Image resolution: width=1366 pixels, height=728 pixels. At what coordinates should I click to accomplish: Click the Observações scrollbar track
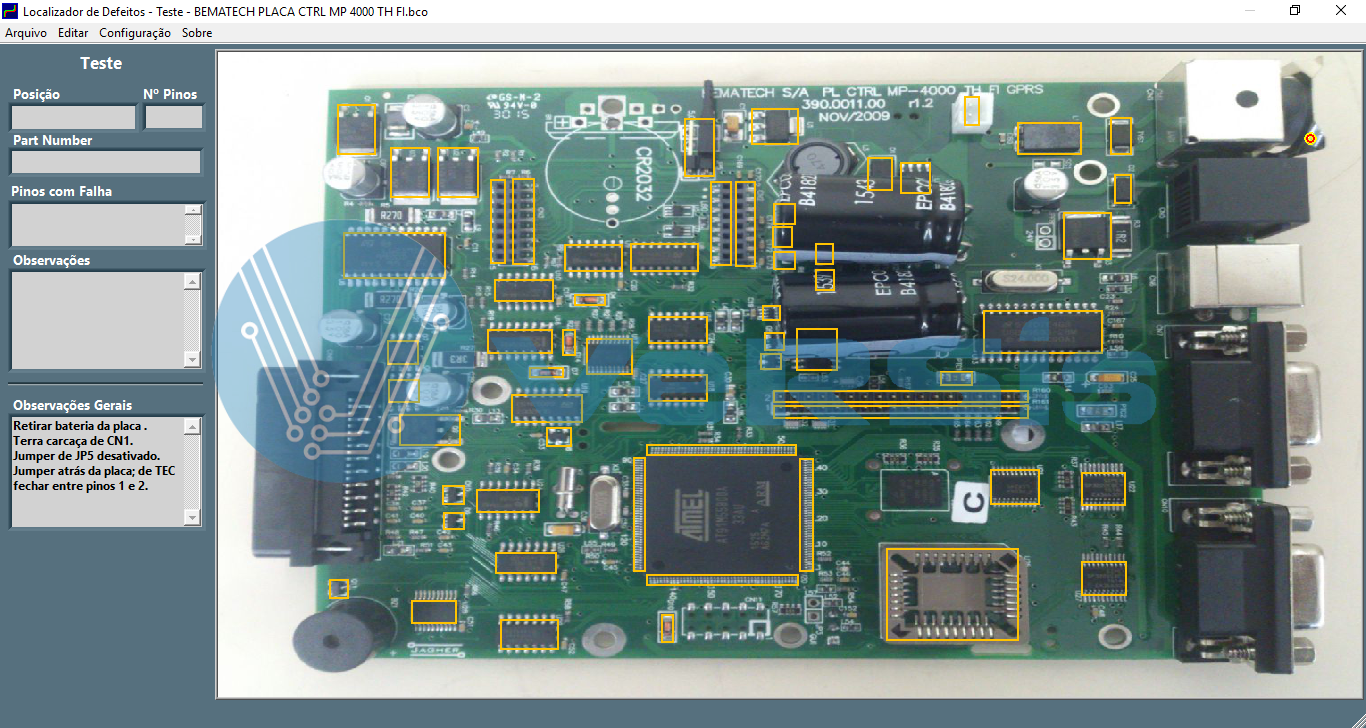(193, 320)
